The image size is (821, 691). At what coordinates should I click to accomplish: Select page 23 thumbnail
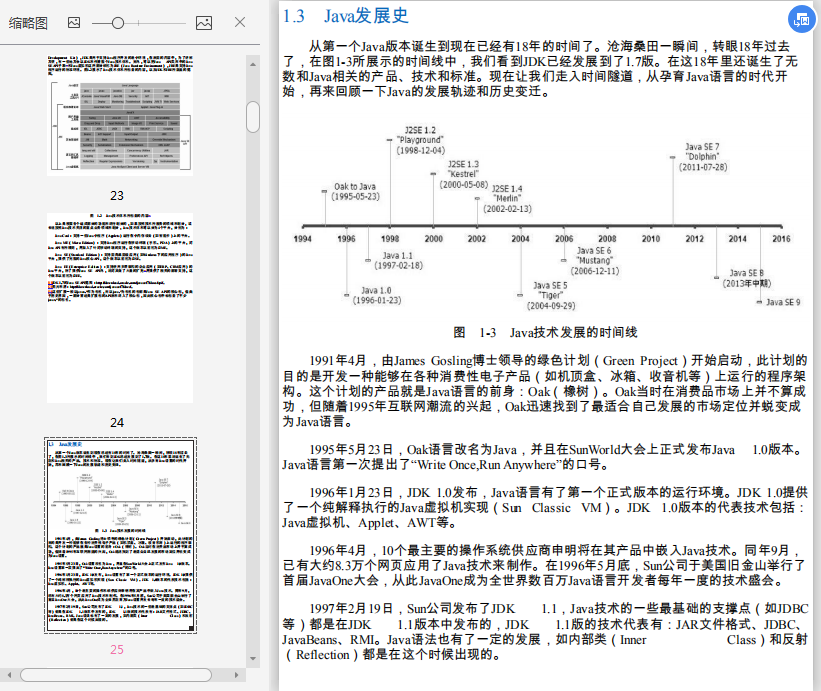(x=120, y=115)
